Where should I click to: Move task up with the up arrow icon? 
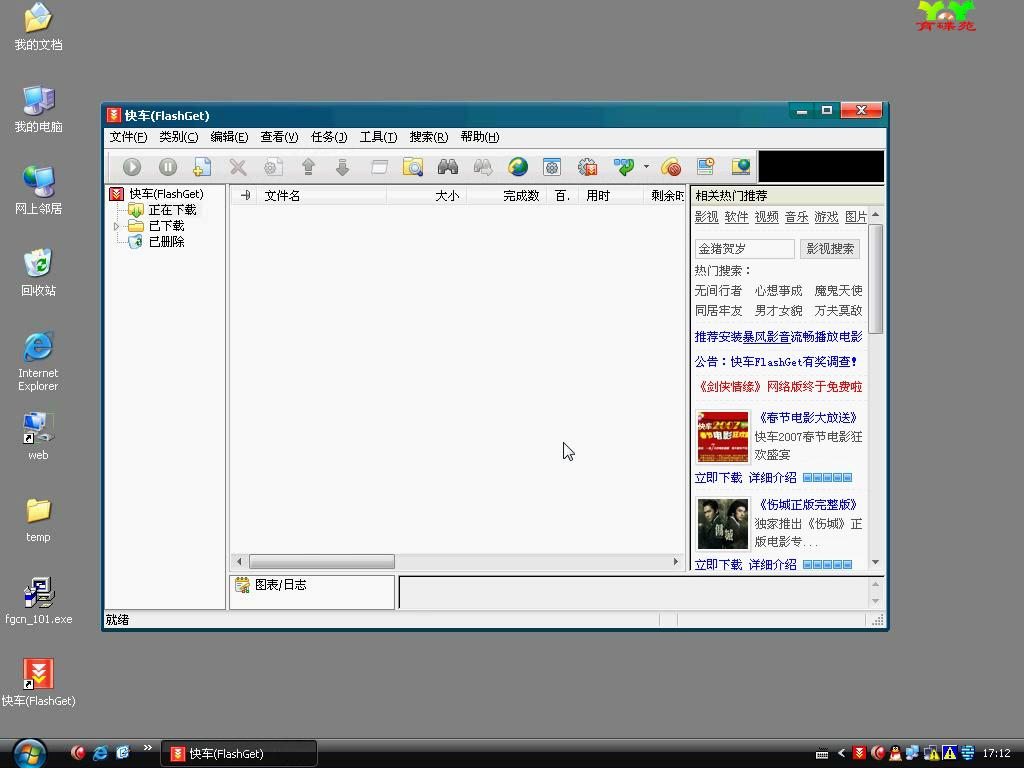coord(308,167)
